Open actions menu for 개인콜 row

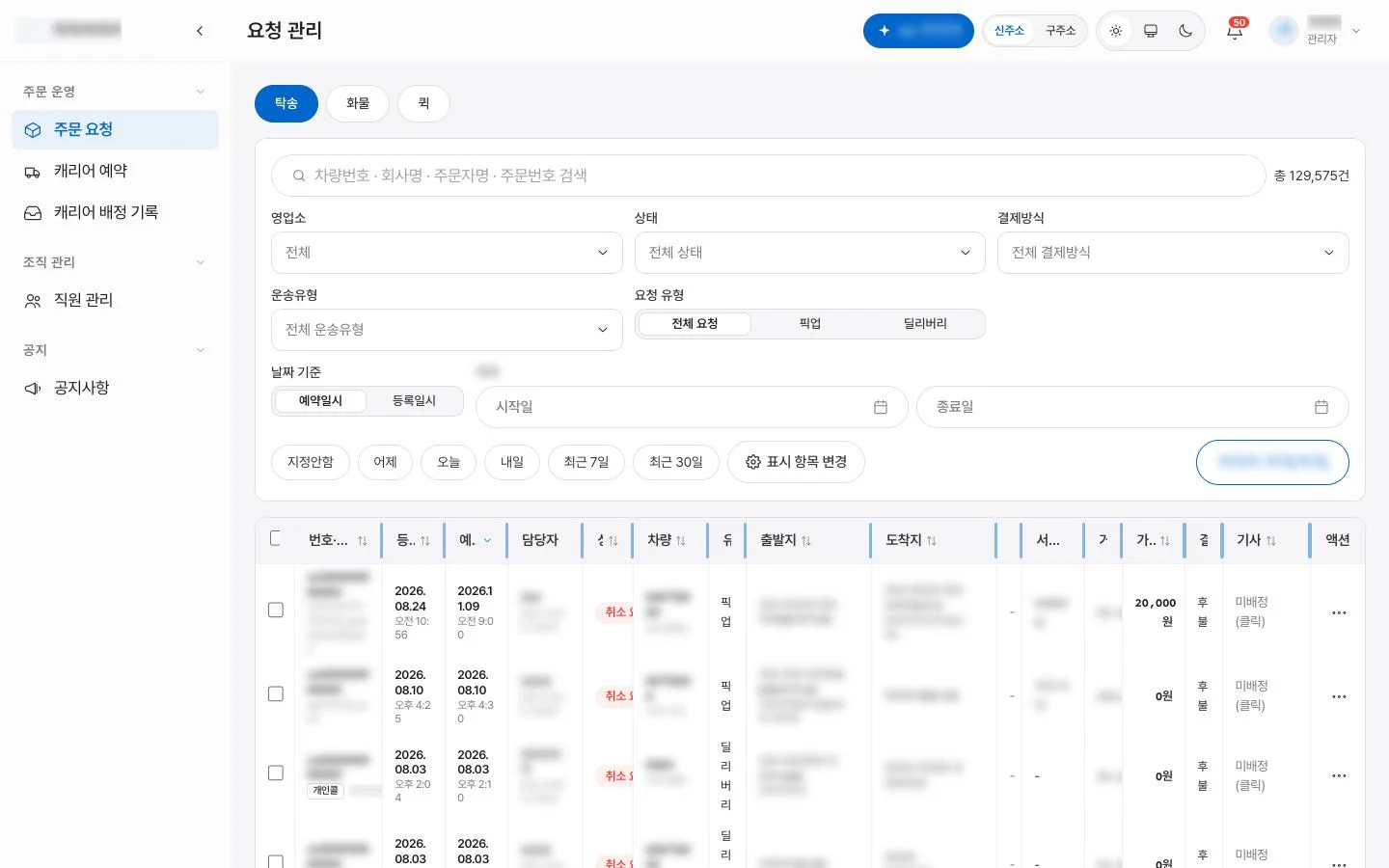(x=1339, y=775)
